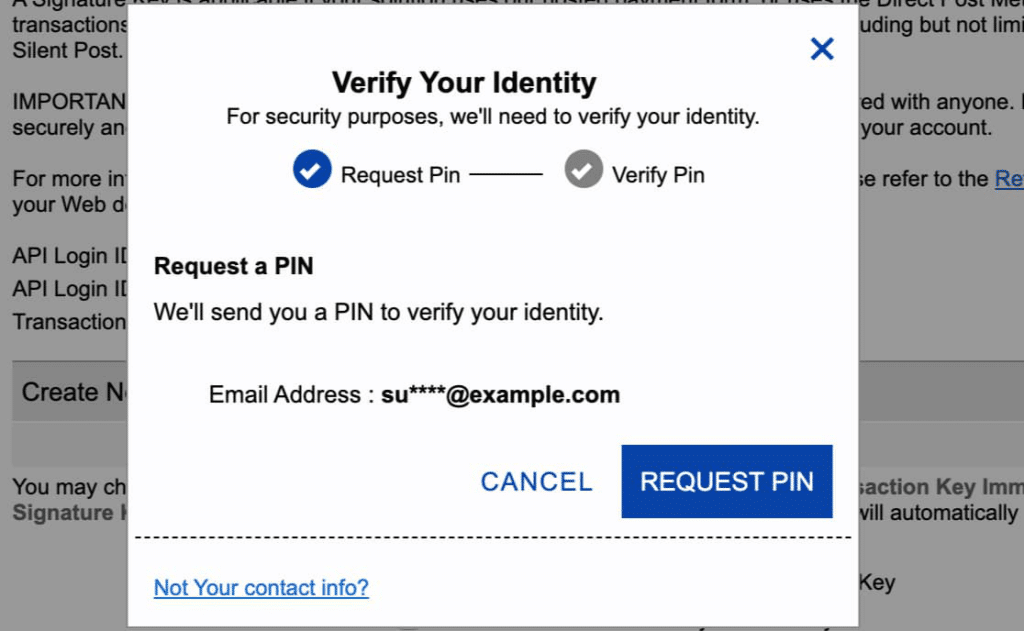Screen dimensions: 1024x631
Task: Click CANCEL to dismiss the PIN request
Action: pyautogui.click(x=536, y=481)
